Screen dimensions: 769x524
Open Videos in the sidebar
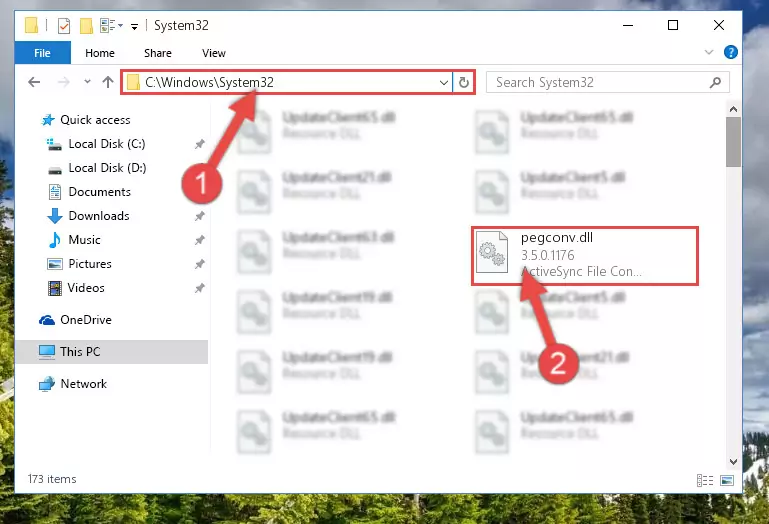pyautogui.click(x=86, y=288)
